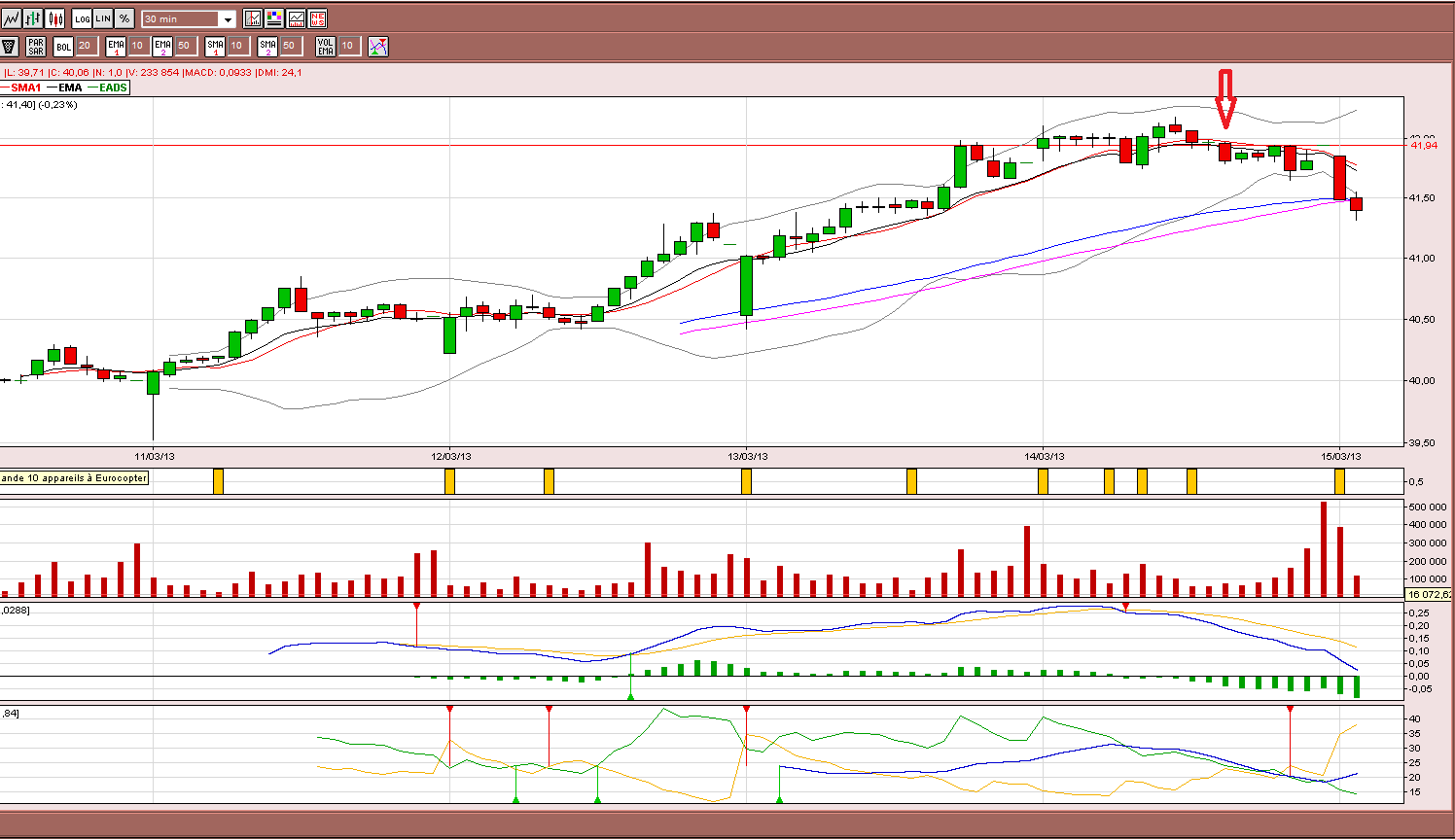Edit the Bollinger period field 20
This screenshot has height=840, width=1455.
[87, 46]
